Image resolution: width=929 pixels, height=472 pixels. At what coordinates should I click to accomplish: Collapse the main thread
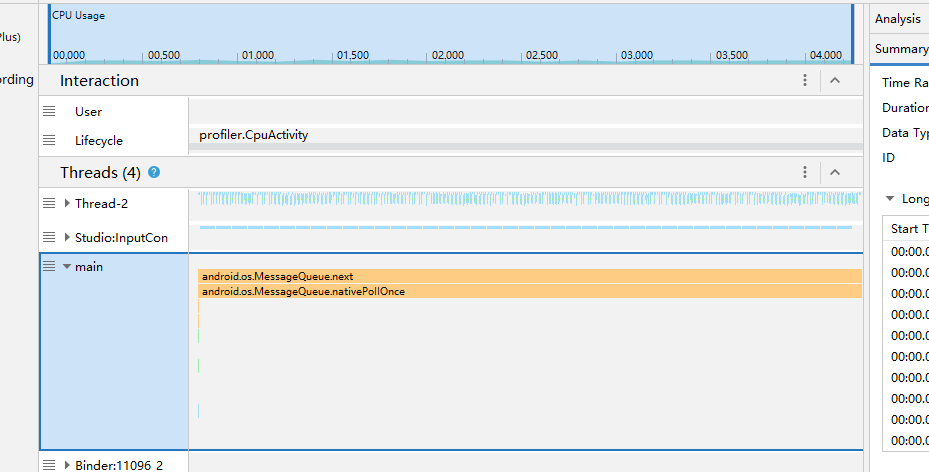67,266
